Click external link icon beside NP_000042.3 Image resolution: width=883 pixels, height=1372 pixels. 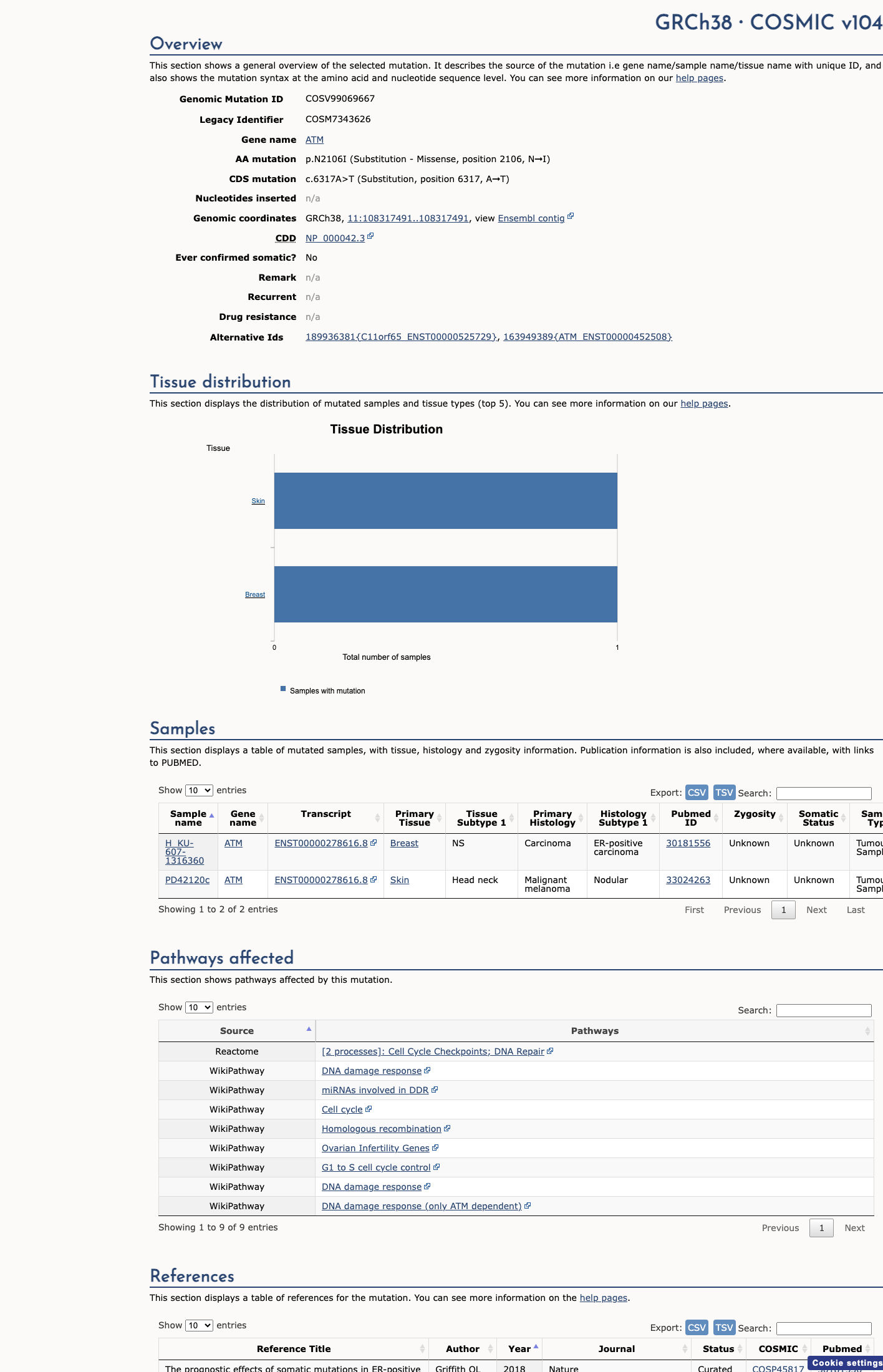point(370,236)
